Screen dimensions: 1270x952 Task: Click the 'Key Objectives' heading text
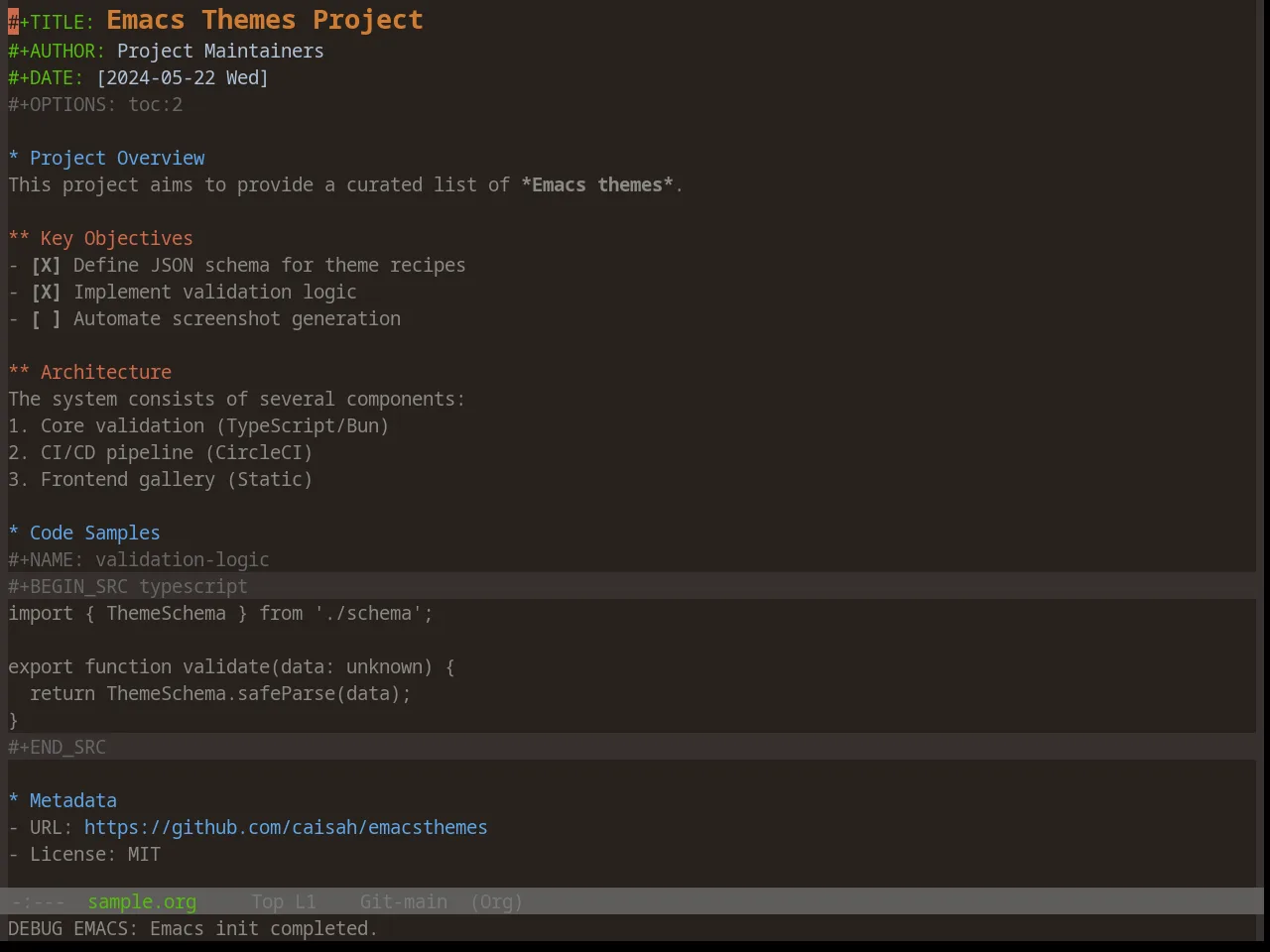(x=117, y=239)
